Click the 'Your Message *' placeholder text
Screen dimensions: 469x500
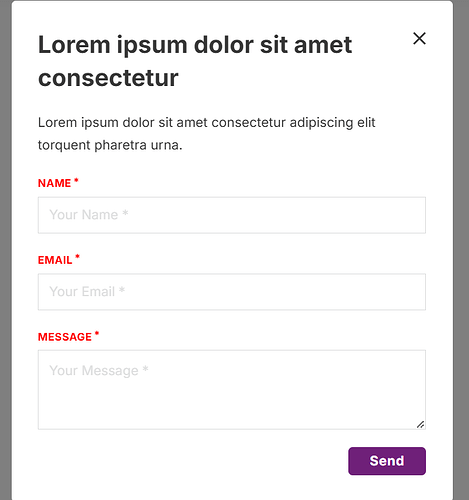tap(99, 371)
